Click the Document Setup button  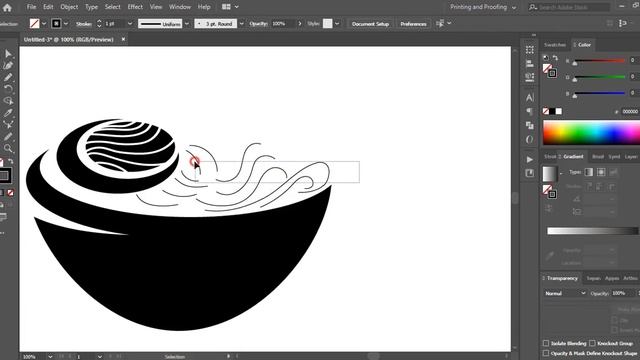click(370, 24)
